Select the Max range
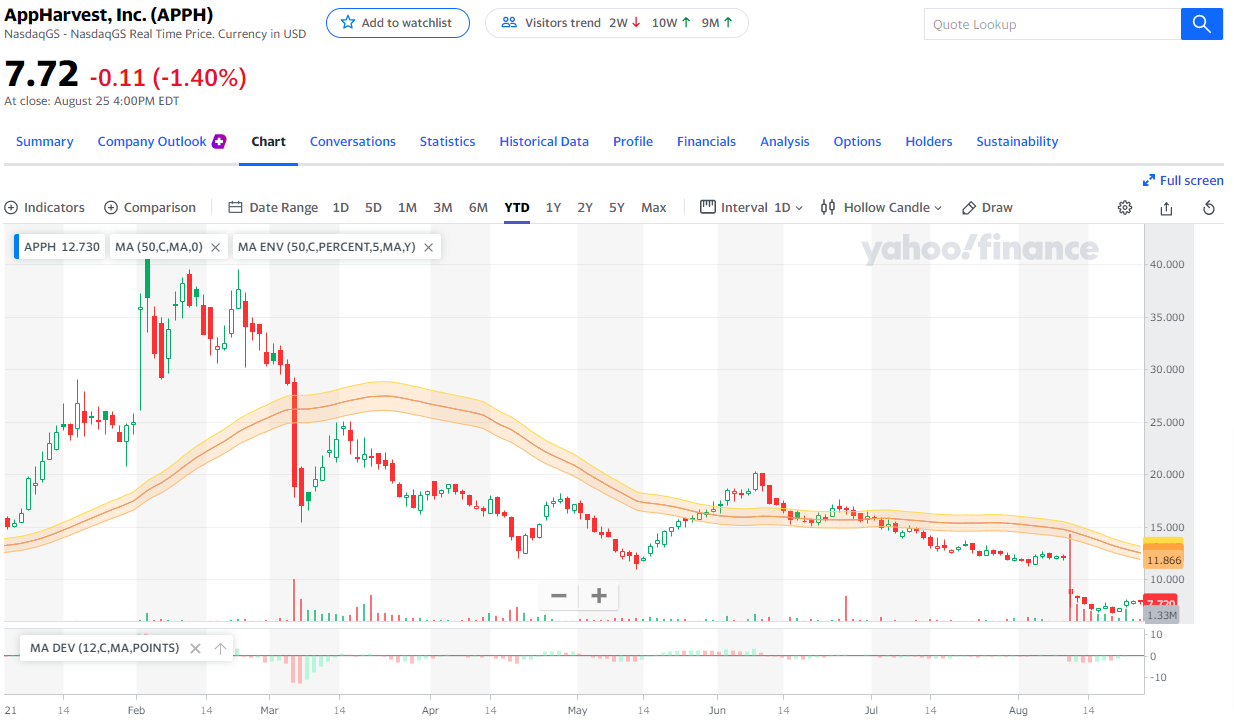The image size is (1234, 728). [x=654, y=208]
